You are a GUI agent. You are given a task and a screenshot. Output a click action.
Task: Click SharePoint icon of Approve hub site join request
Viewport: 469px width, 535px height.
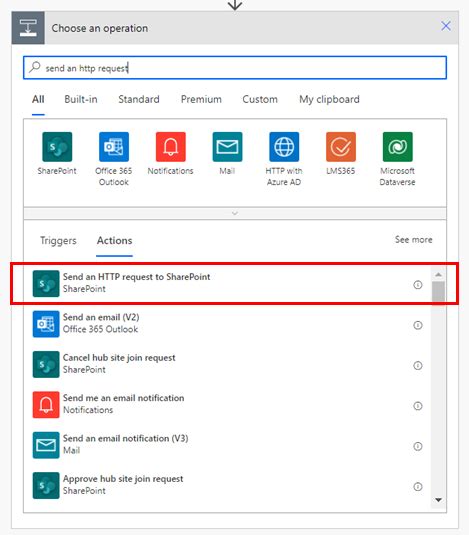46,486
